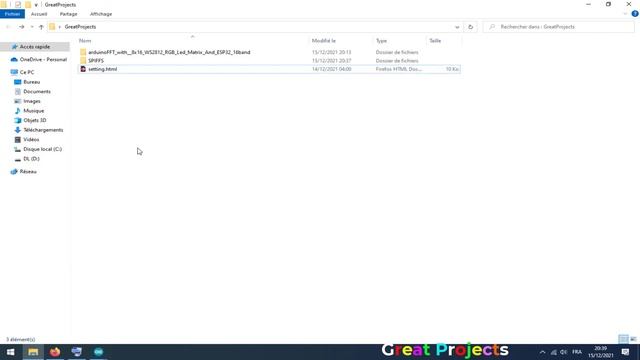Screen dimensions: 640x360
Task: Sort by the Taille column header
Action: (435, 41)
